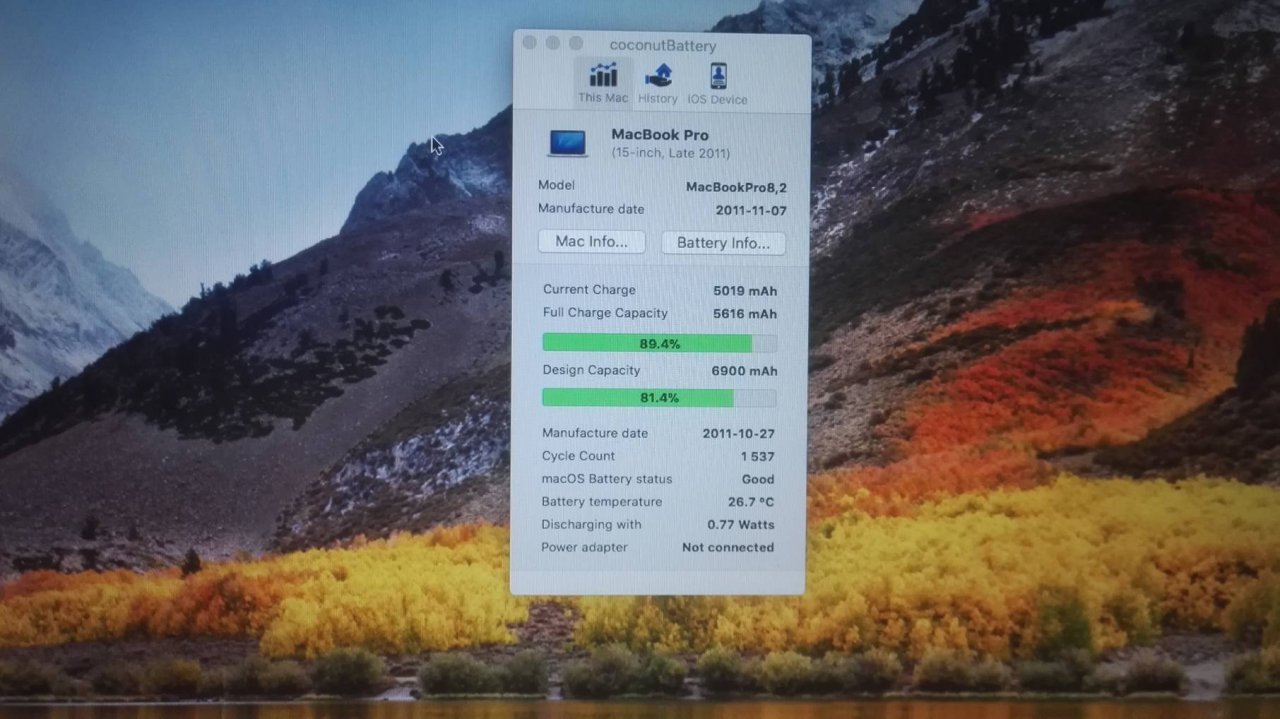The width and height of the screenshot is (1280, 719).
Task: Click the 2011-10-27 battery manufacture date
Action: click(x=738, y=434)
